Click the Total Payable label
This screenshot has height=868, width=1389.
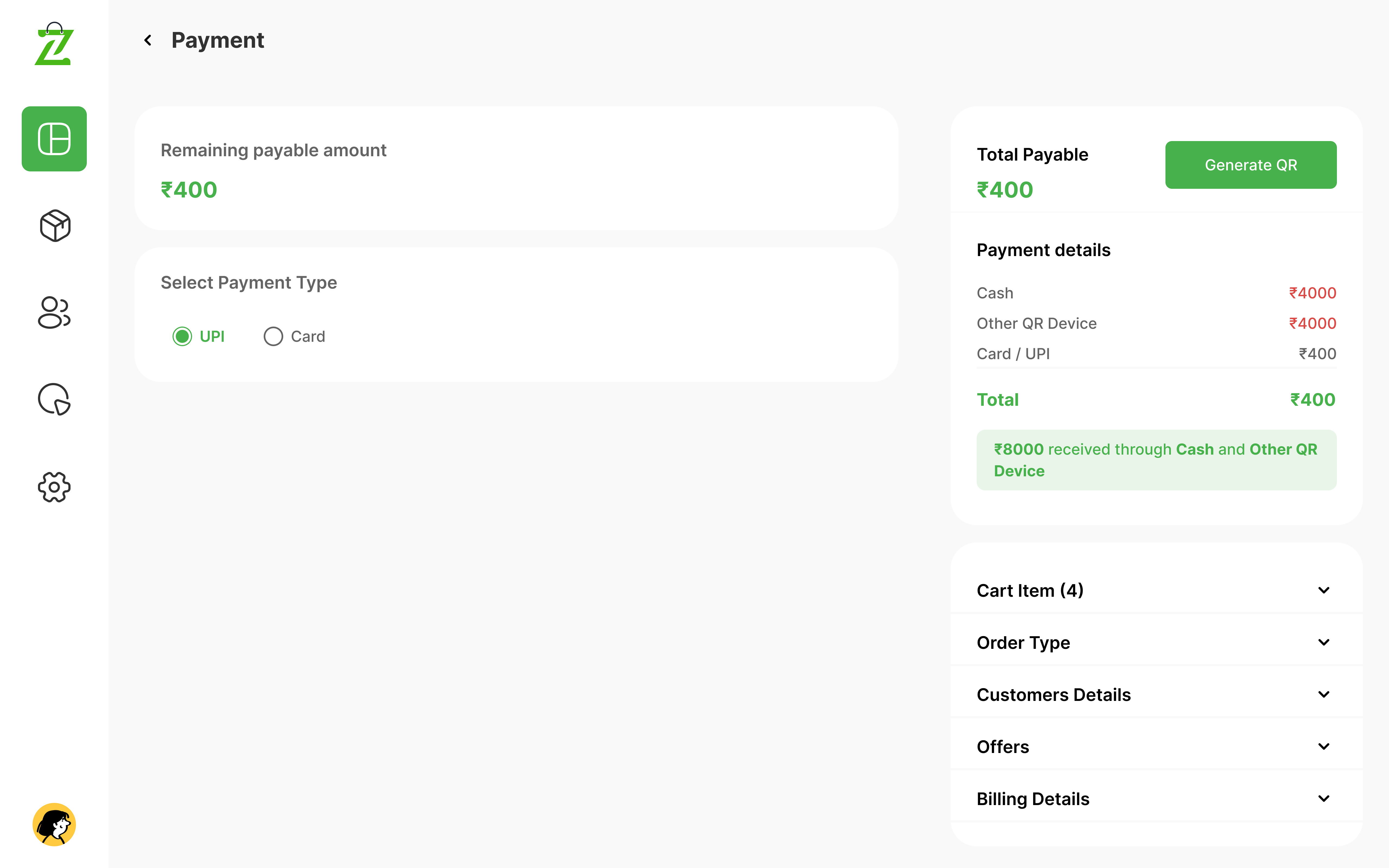(x=1032, y=154)
